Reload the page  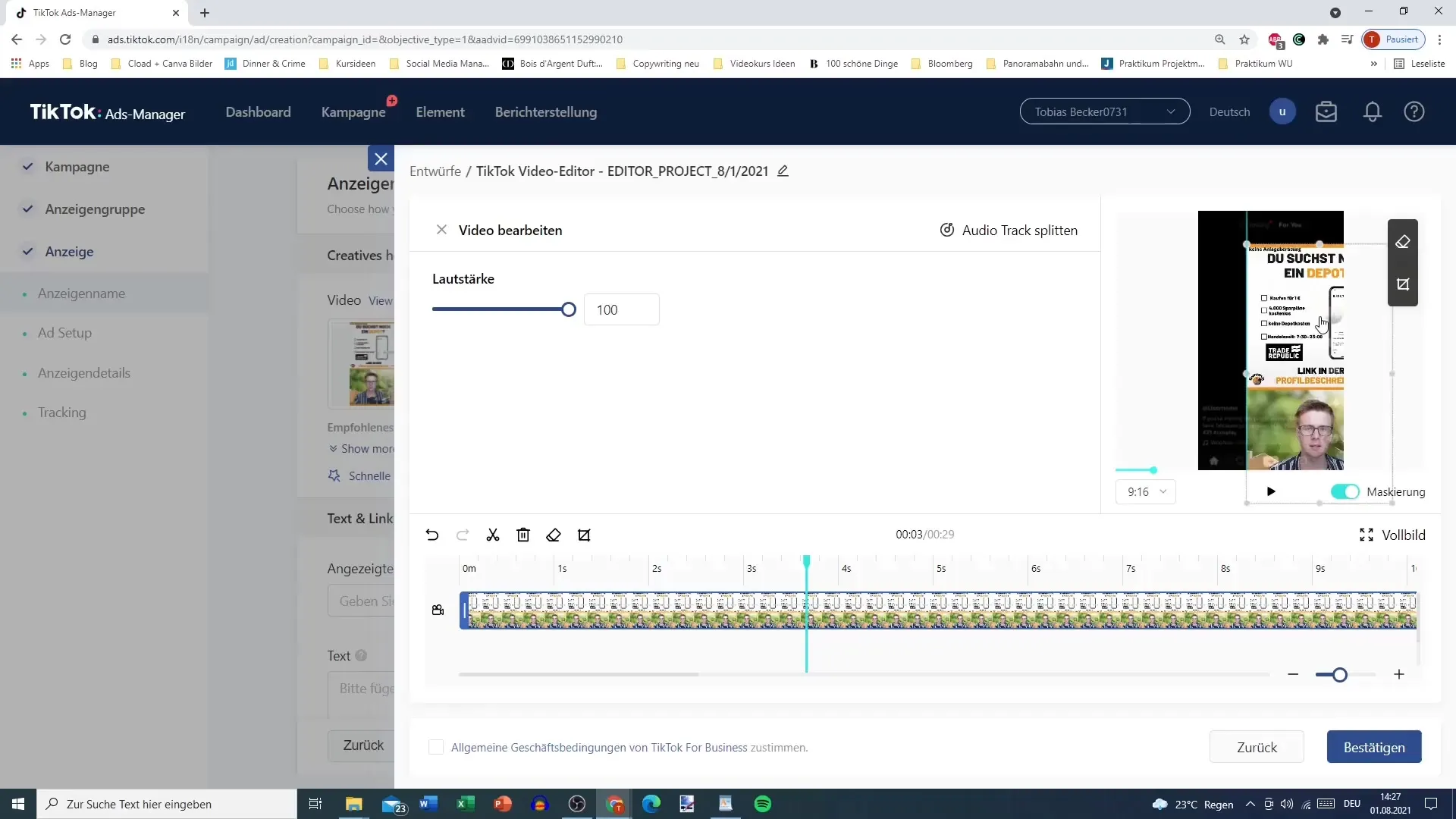tap(65, 39)
